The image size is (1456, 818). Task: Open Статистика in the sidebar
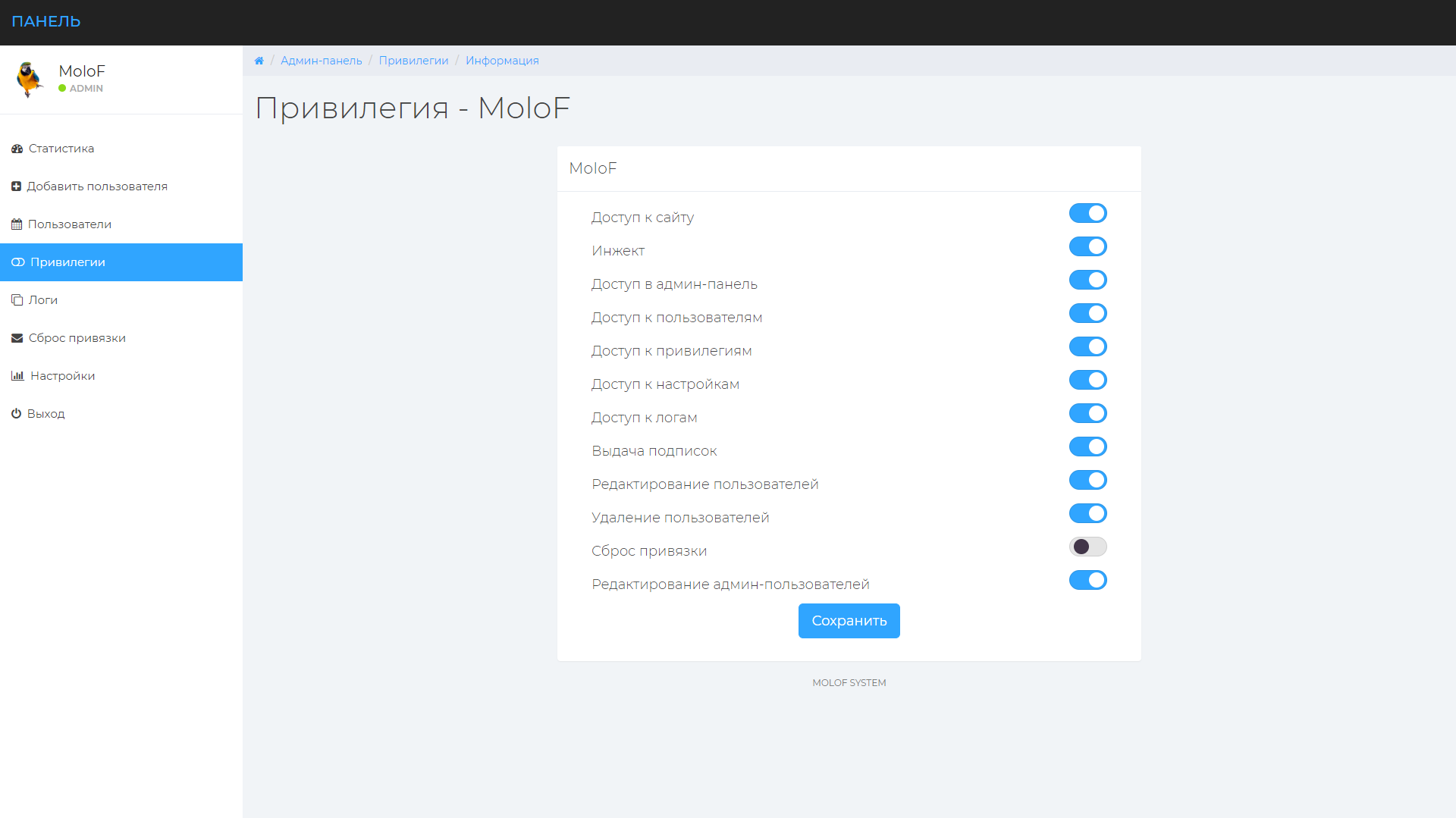tap(121, 149)
